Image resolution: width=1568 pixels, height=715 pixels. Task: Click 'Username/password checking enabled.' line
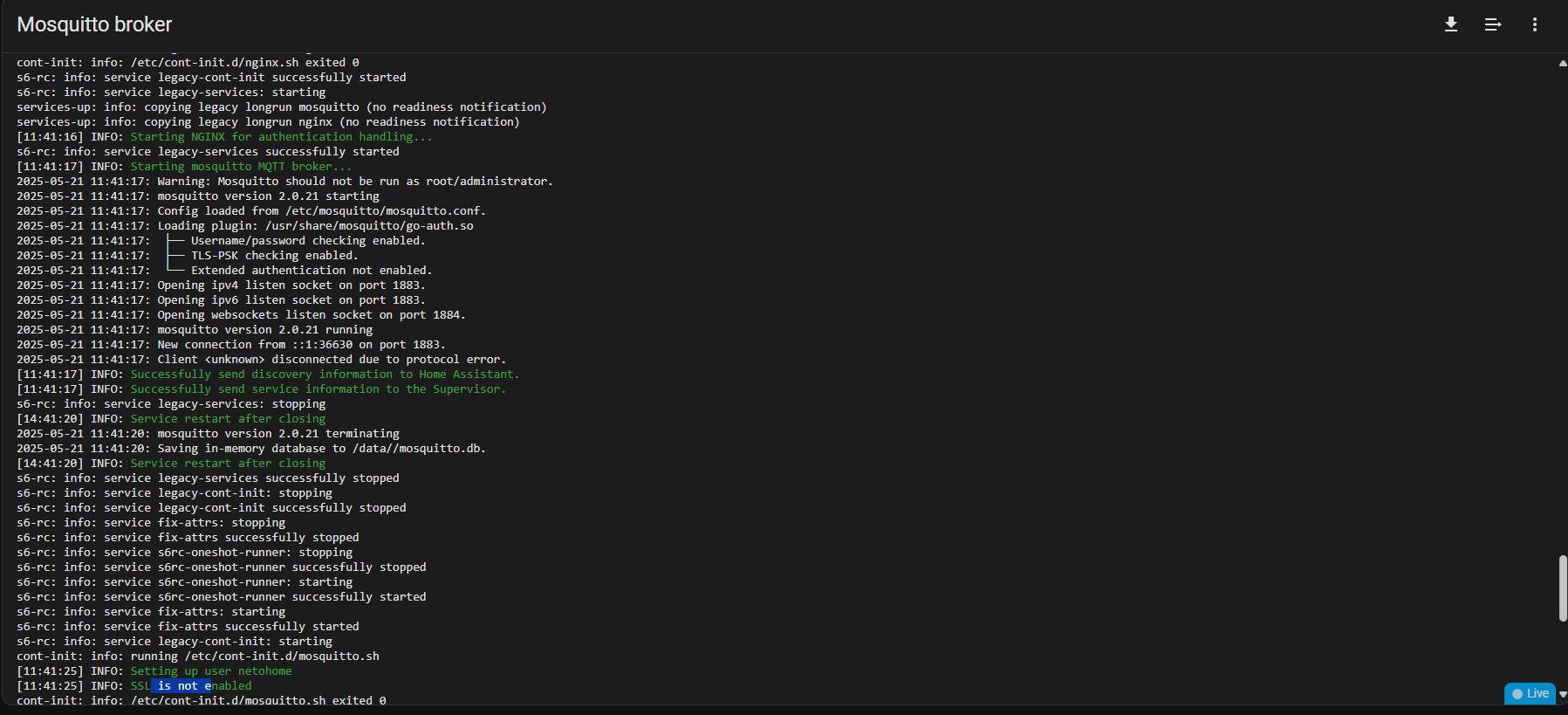221,240
